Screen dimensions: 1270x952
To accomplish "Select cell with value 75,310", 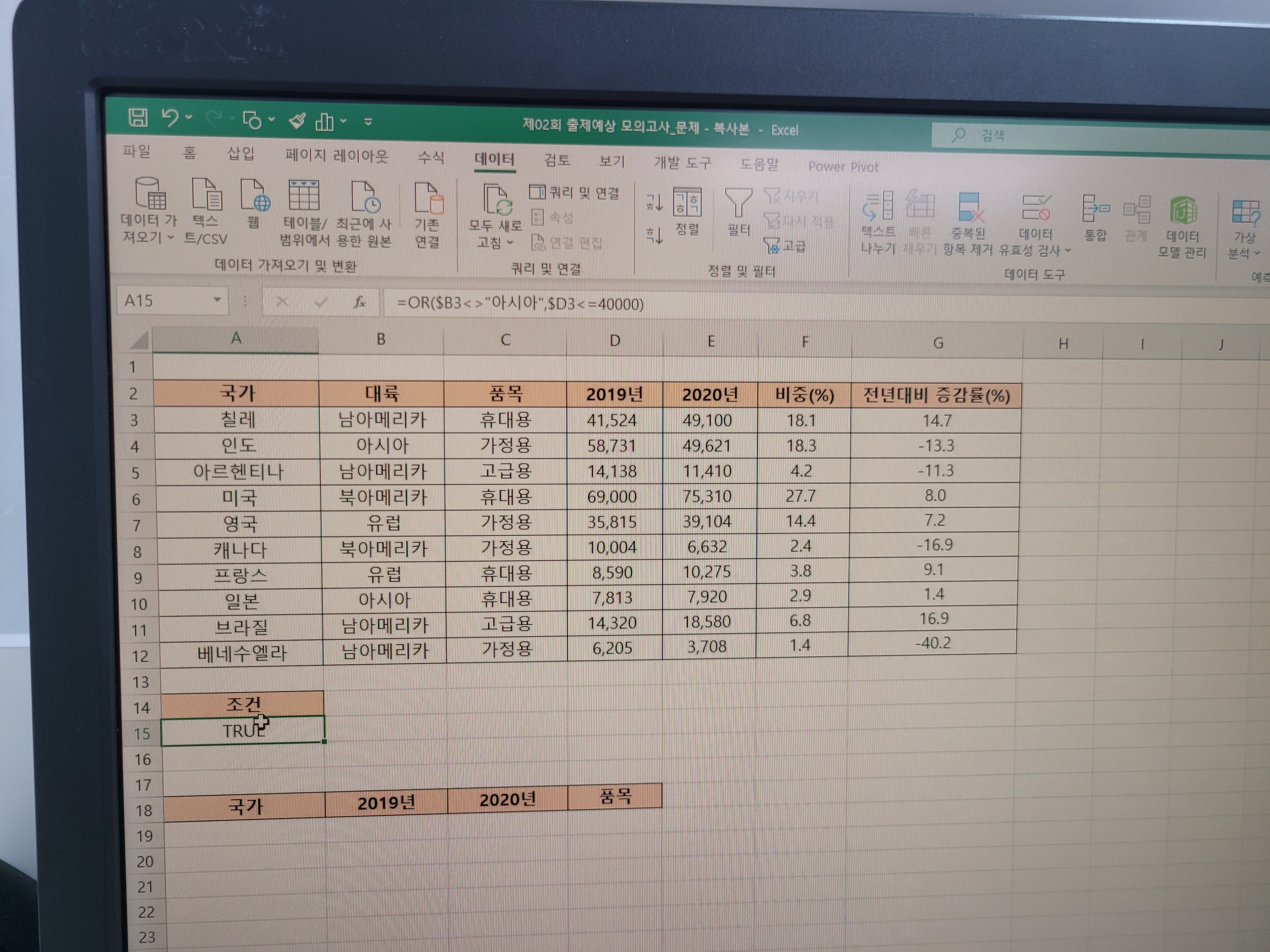I will point(707,496).
